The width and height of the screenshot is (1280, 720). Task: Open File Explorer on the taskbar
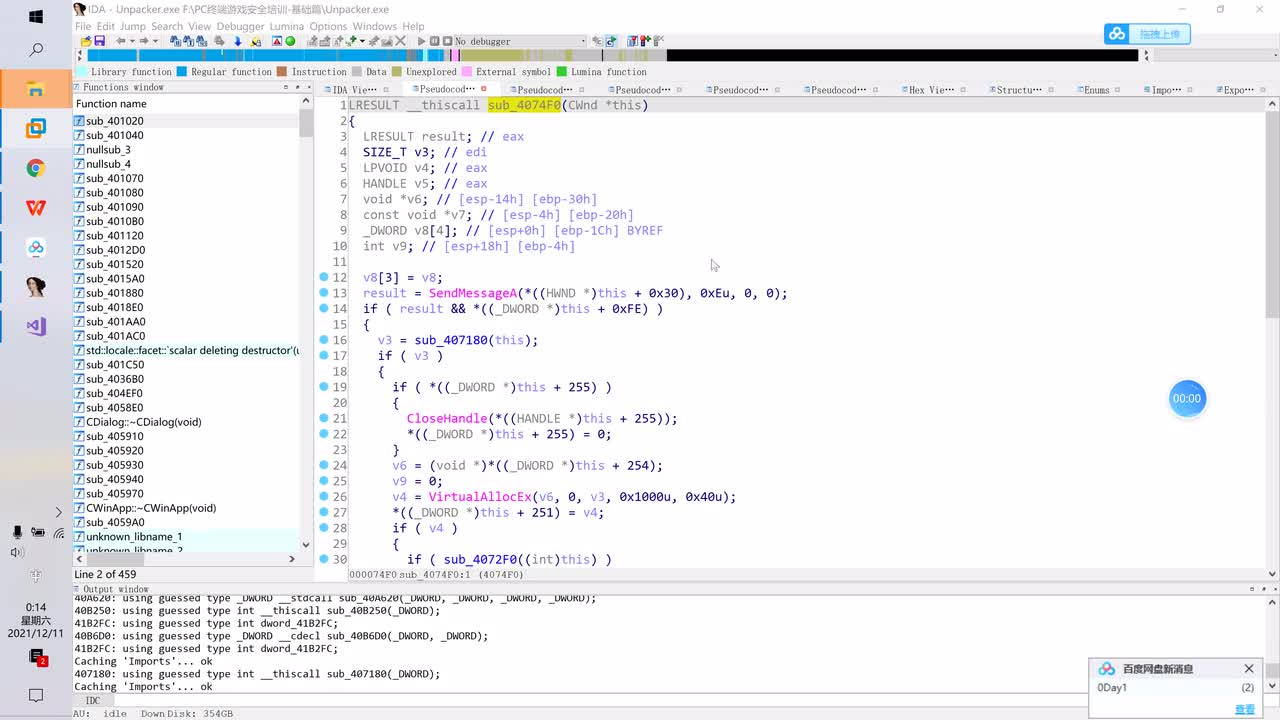tap(36, 88)
